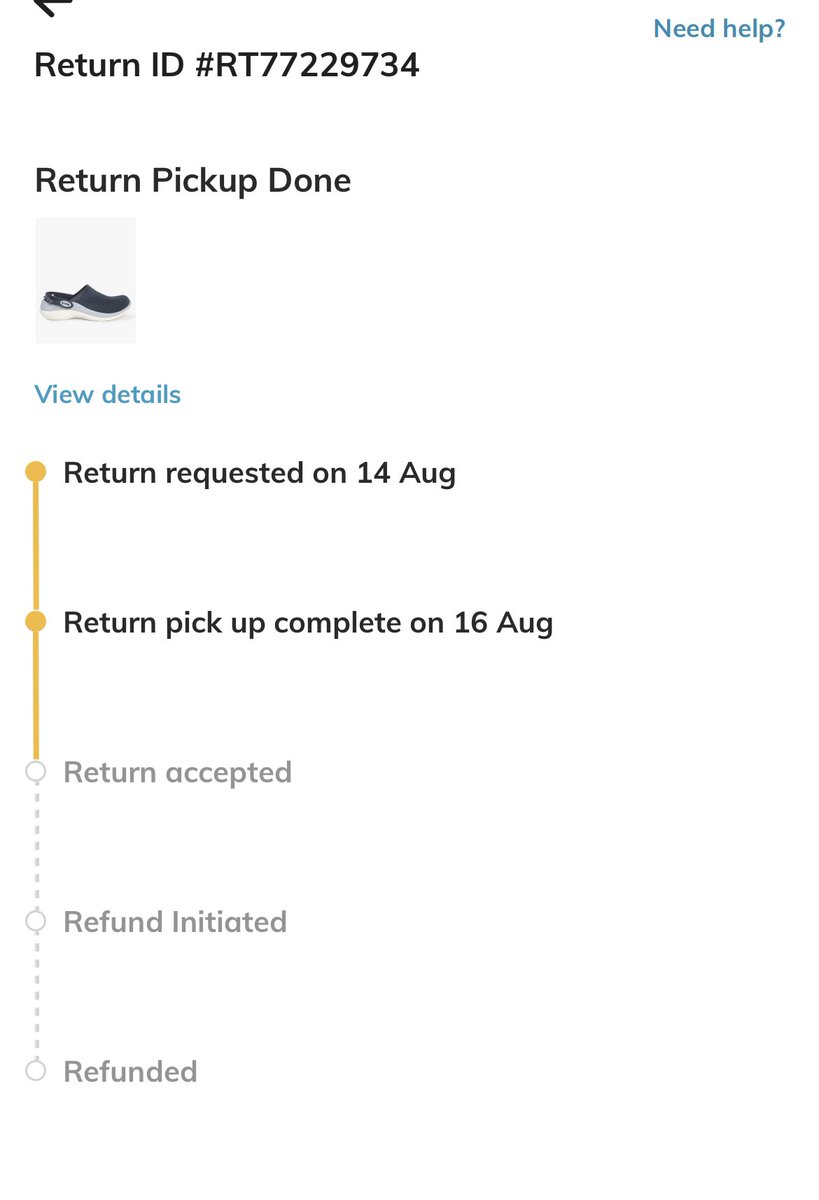The width and height of the screenshot is (819, 1200).
Task: Tap the Refund Initiated step circle
Action: pos(36,921)
